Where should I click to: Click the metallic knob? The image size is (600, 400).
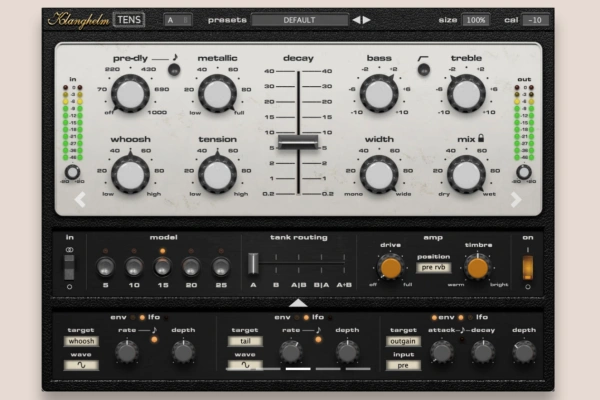217,94
